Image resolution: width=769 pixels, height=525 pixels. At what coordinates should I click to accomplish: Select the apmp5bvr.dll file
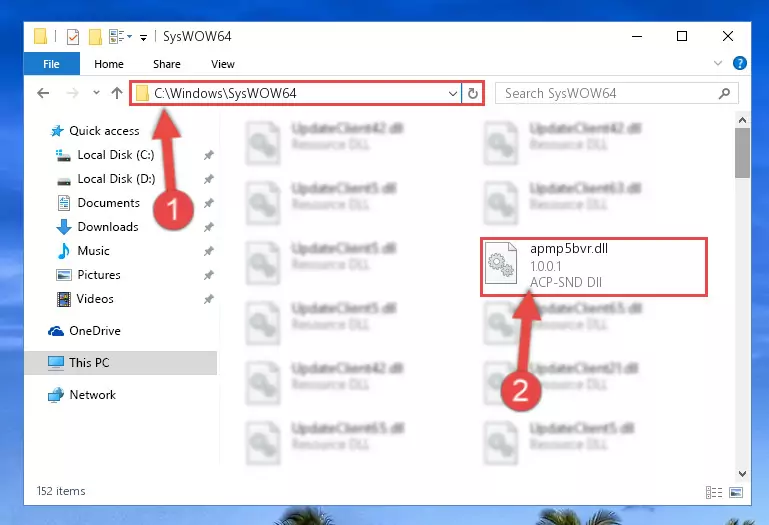593,266
